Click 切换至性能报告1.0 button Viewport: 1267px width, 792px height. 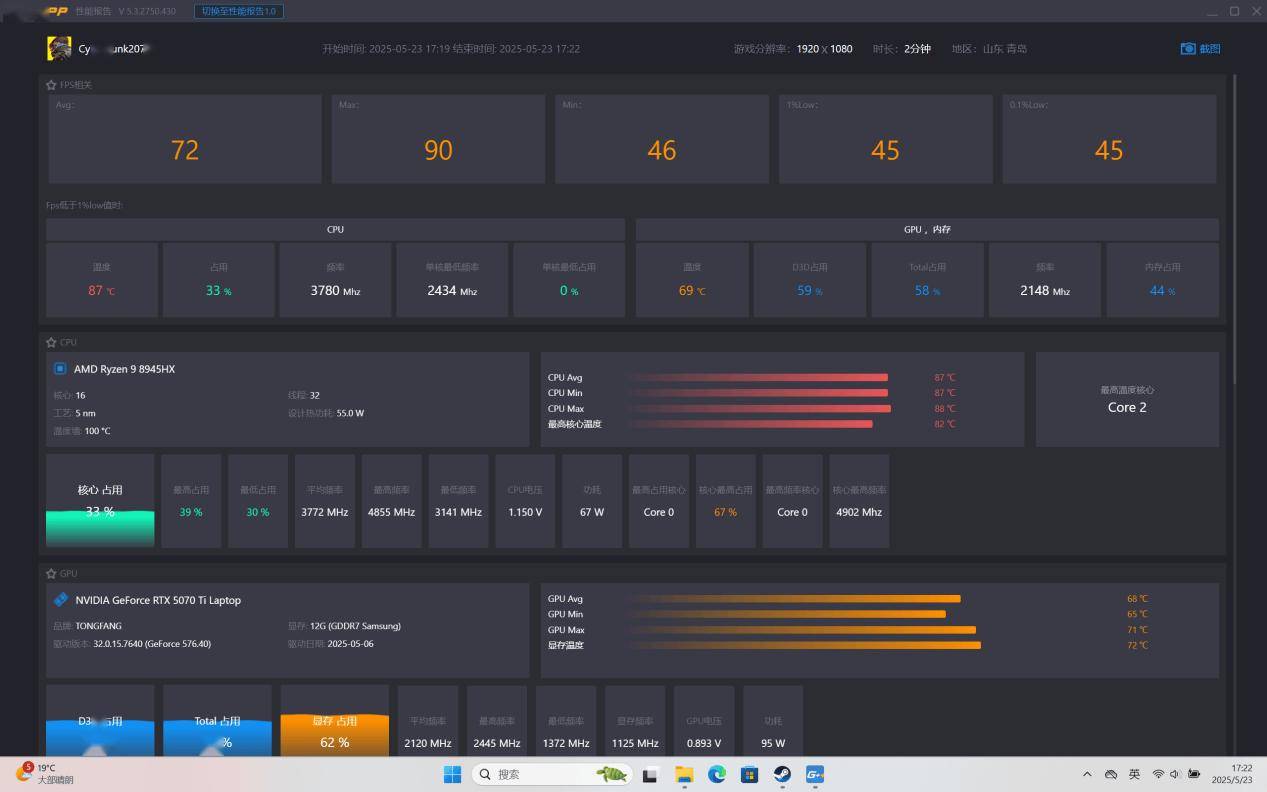point(239,11)
